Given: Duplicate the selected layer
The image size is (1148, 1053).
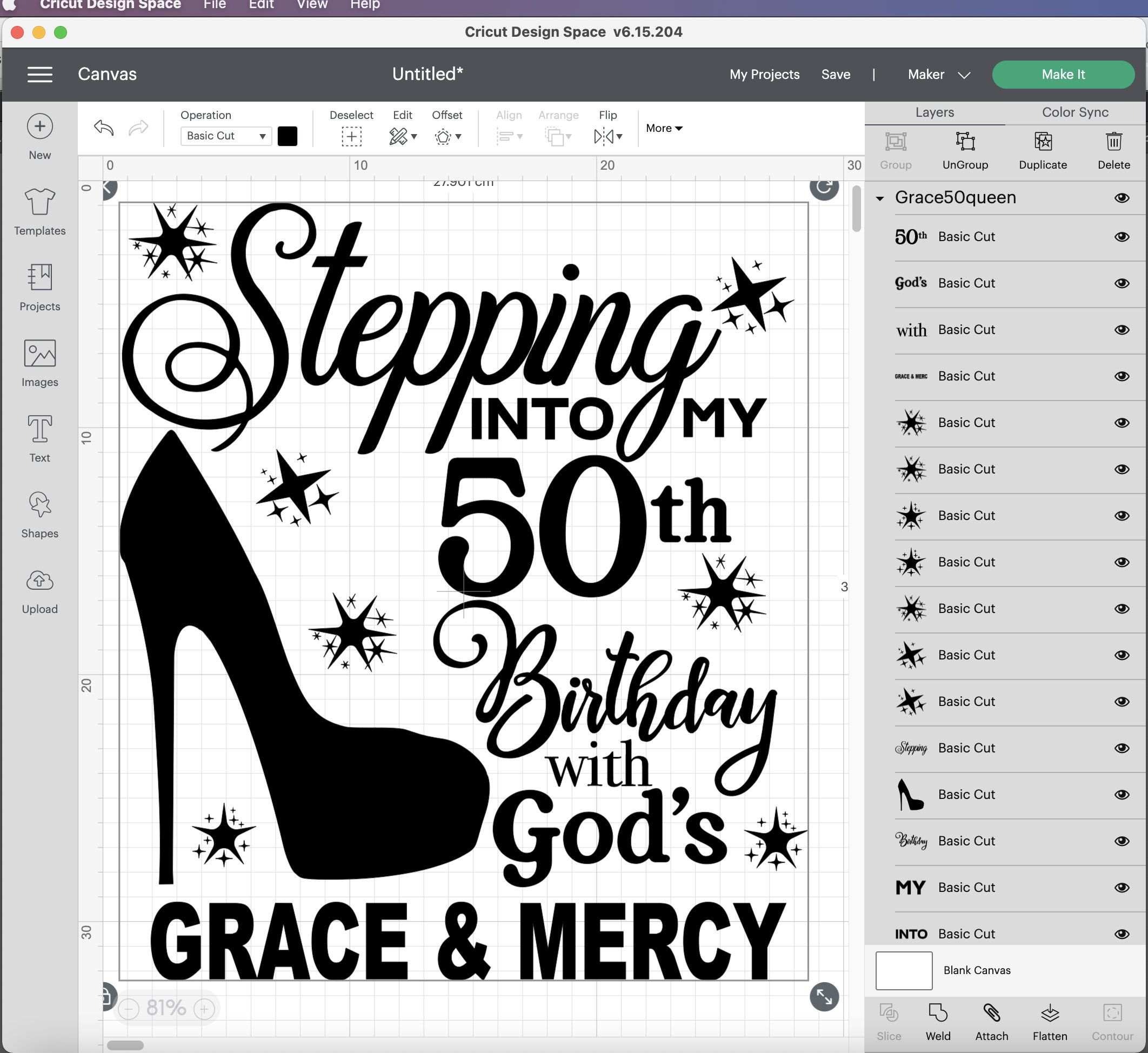Looking at the screenshot, I should point(1042,149).
